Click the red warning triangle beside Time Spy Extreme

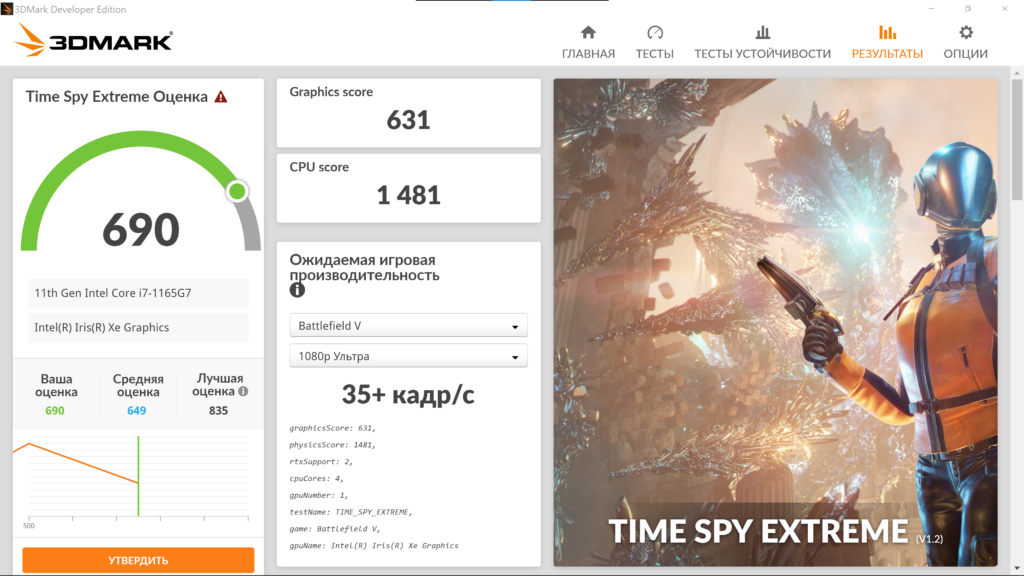[x=221, y=97]
